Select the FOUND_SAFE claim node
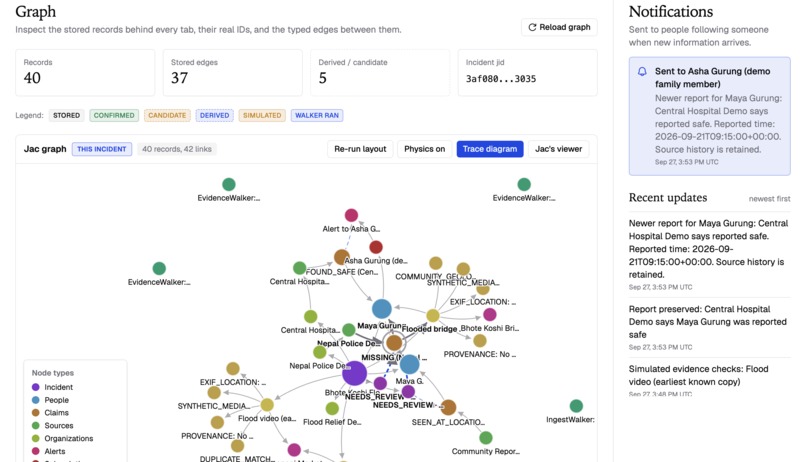Viewport: 806px width, 462px height. (342, 257)
